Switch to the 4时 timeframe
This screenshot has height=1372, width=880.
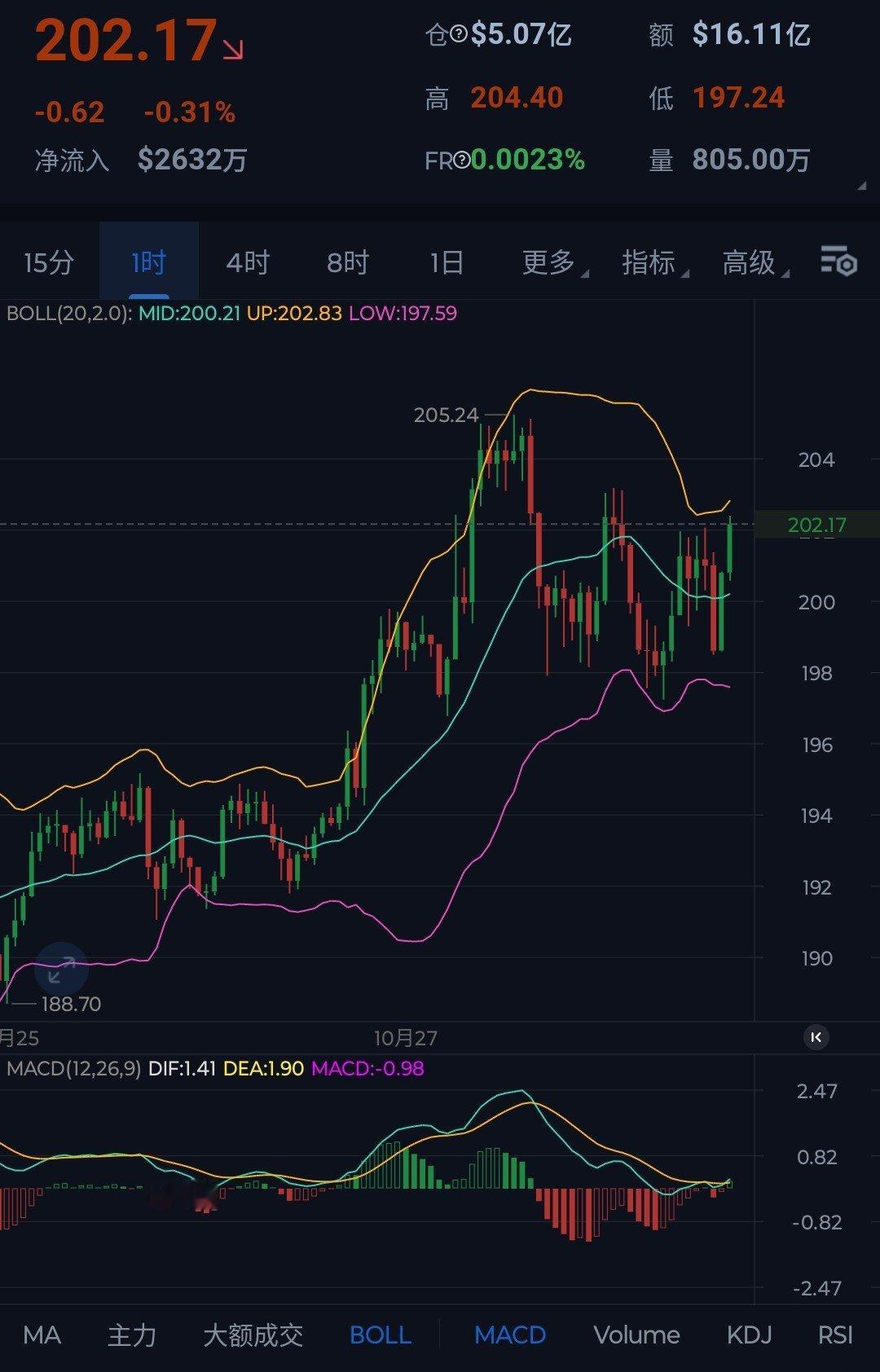248,262
